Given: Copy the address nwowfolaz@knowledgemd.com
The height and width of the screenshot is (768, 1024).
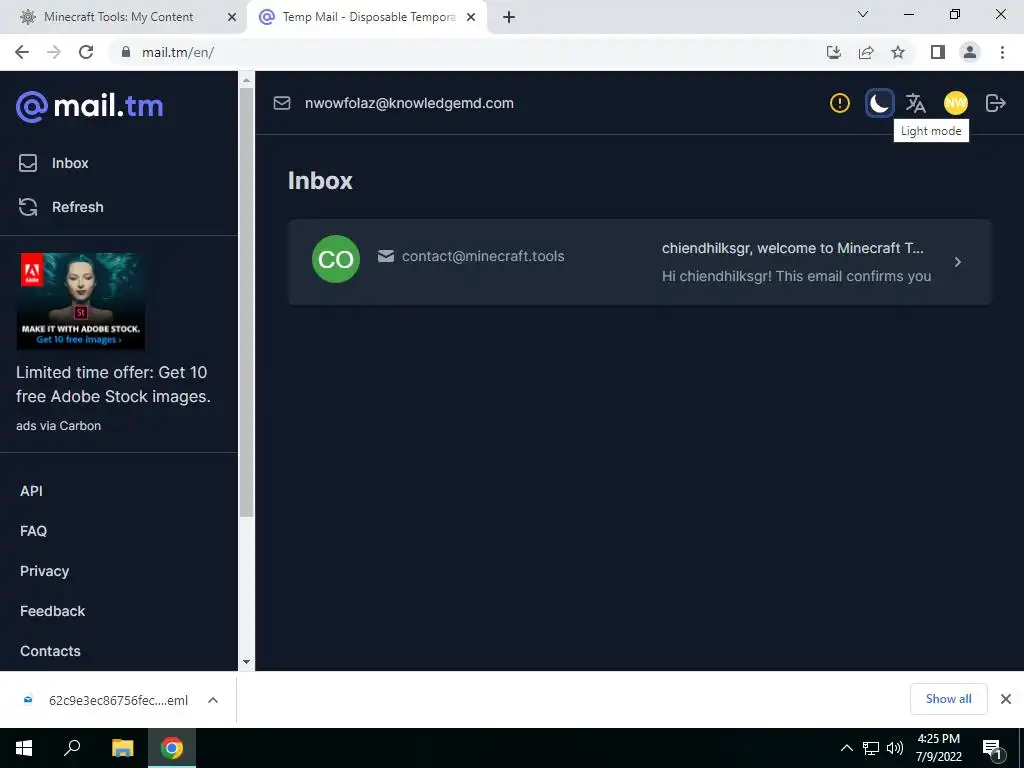Looking at the screenshot, I should [409, 103].
